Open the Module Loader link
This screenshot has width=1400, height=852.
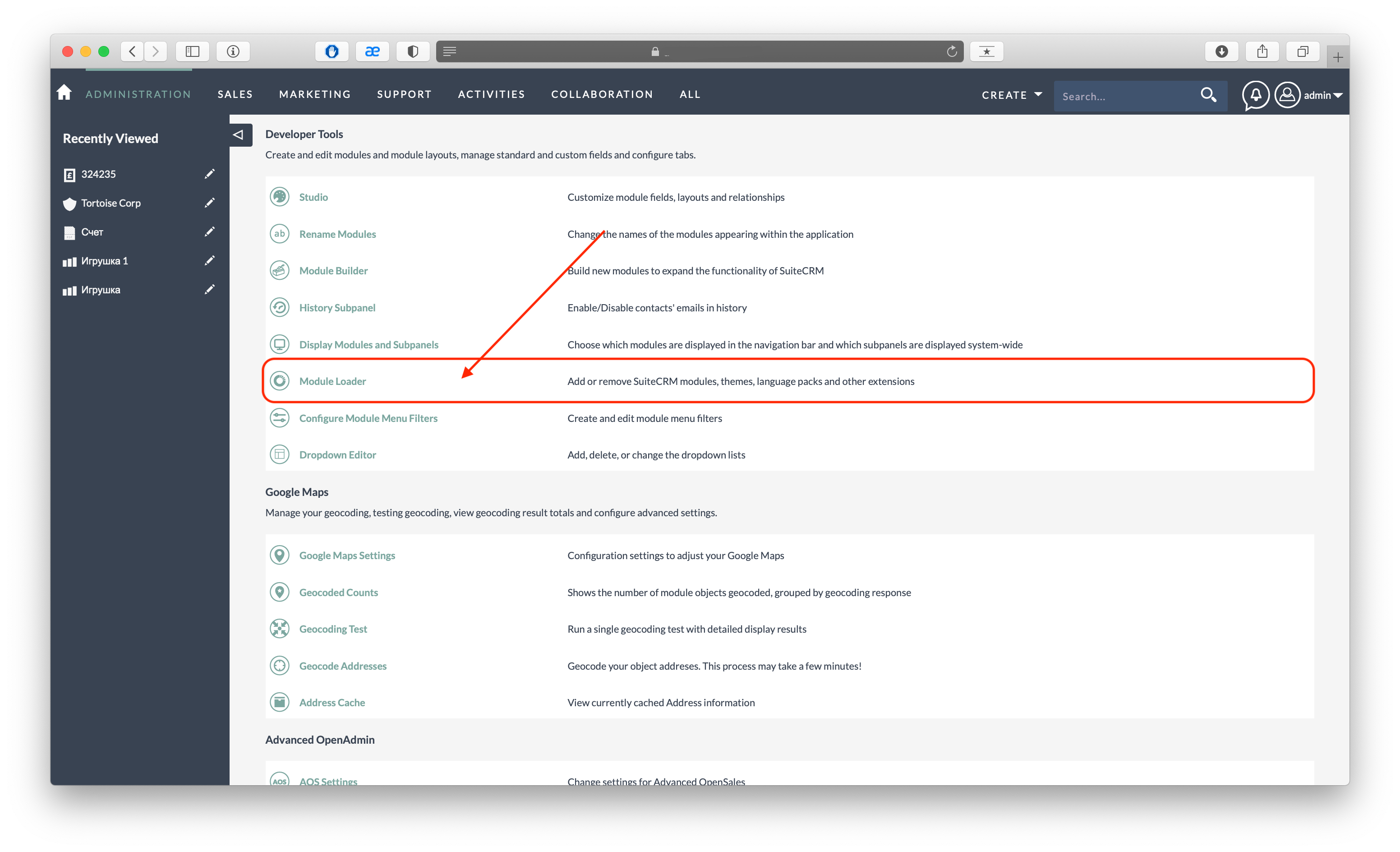(332, 381)
